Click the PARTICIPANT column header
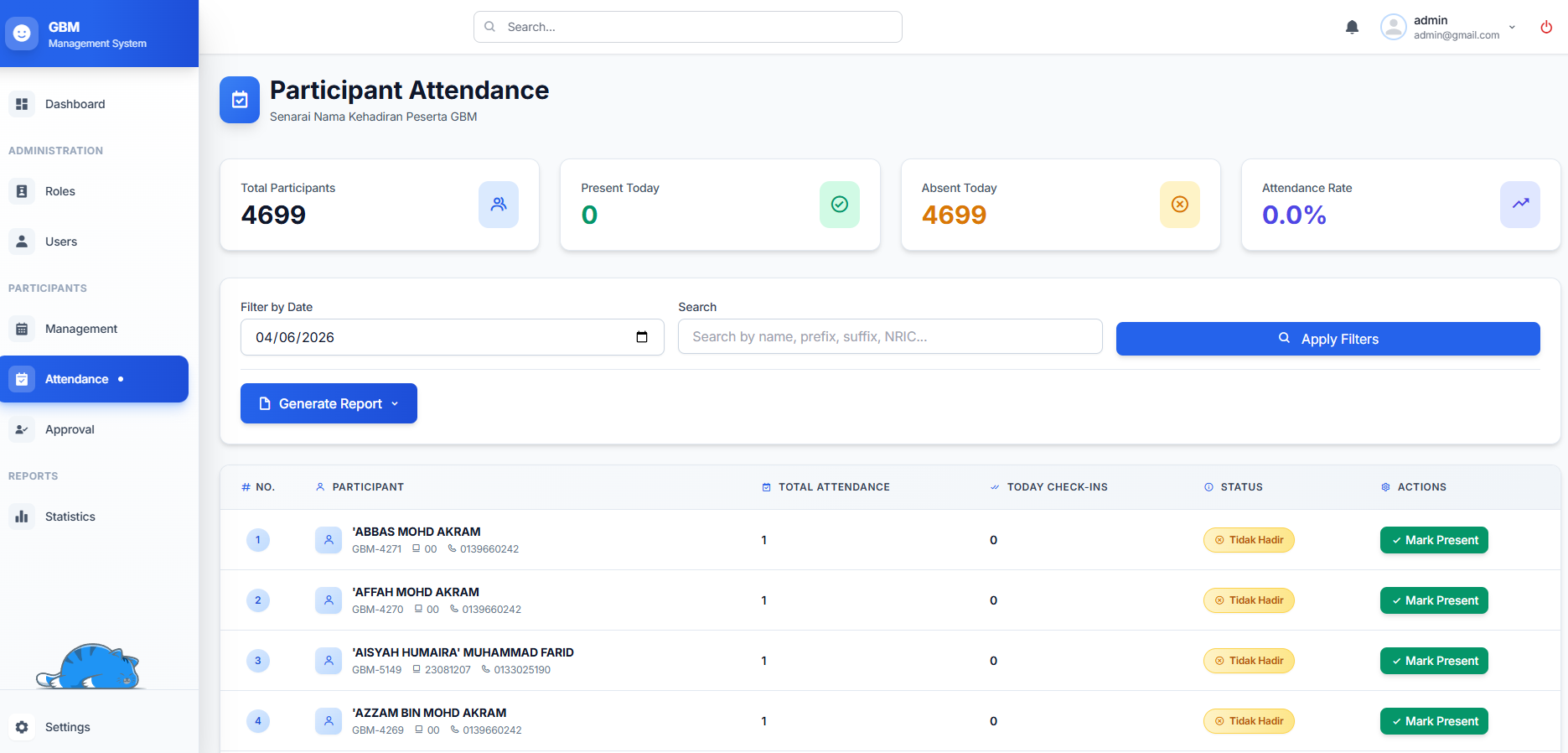The height and width of the screenshot is (753, 1568). [360, 487]
